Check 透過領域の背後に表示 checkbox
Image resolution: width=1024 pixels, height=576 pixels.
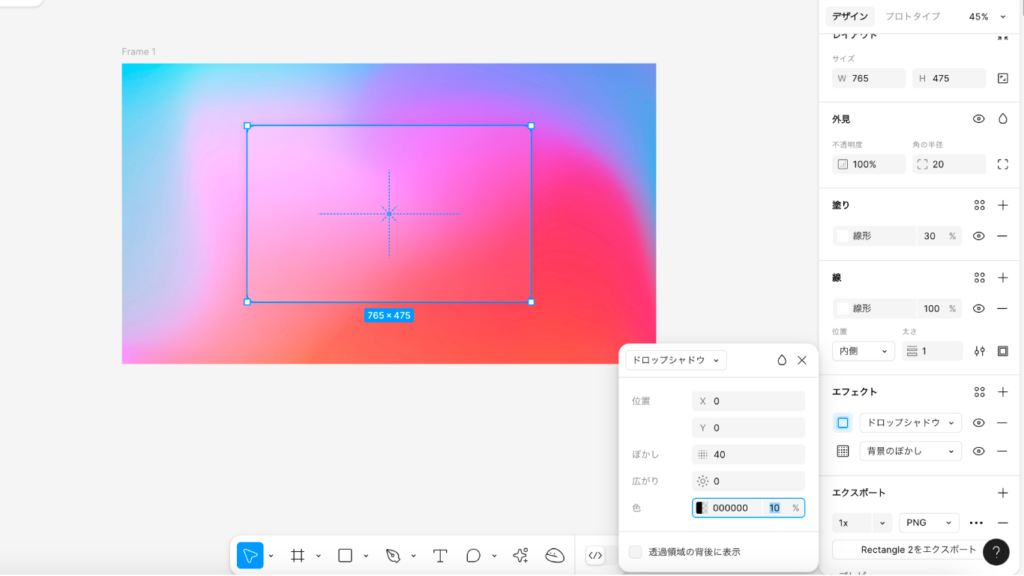click(x=635, y=552)
